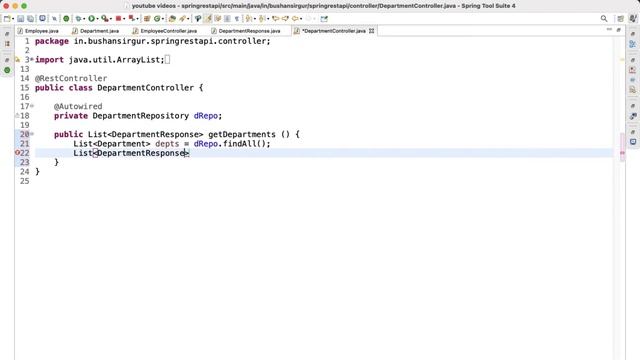Expand the folded imports on line 3
The width and height of the screenshot is (640, 360).
pos(32,60)
